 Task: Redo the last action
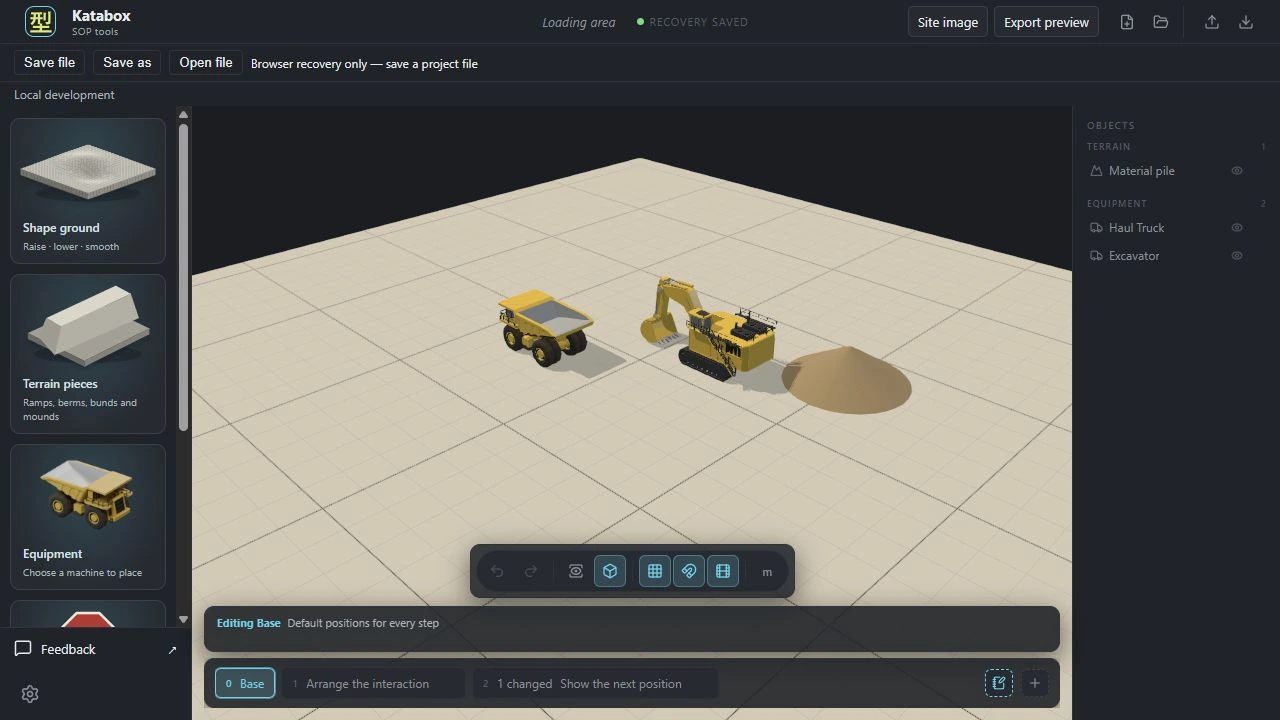531,571
